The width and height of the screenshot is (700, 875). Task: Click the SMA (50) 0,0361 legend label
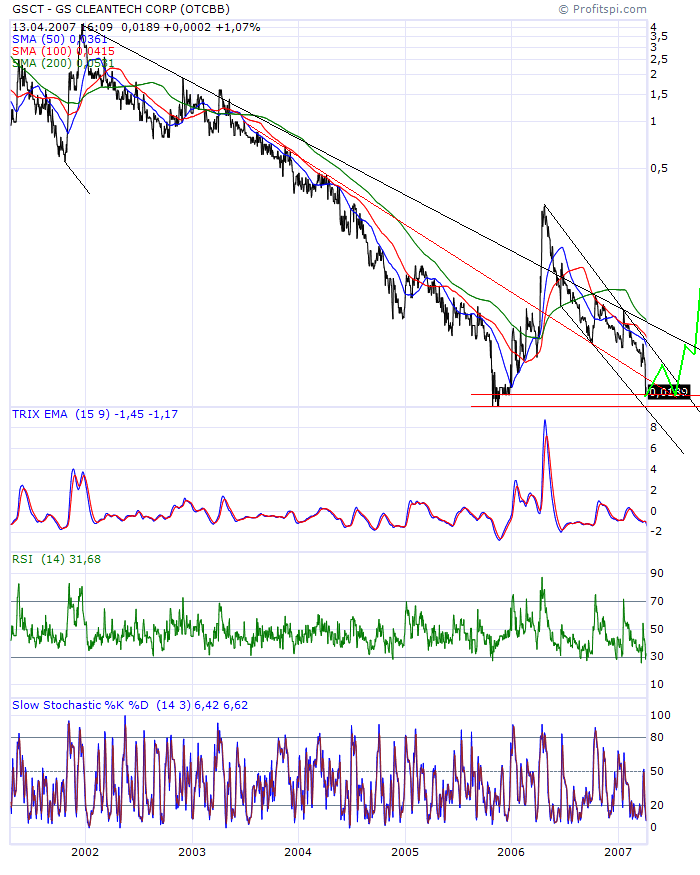tap(59, 39)
